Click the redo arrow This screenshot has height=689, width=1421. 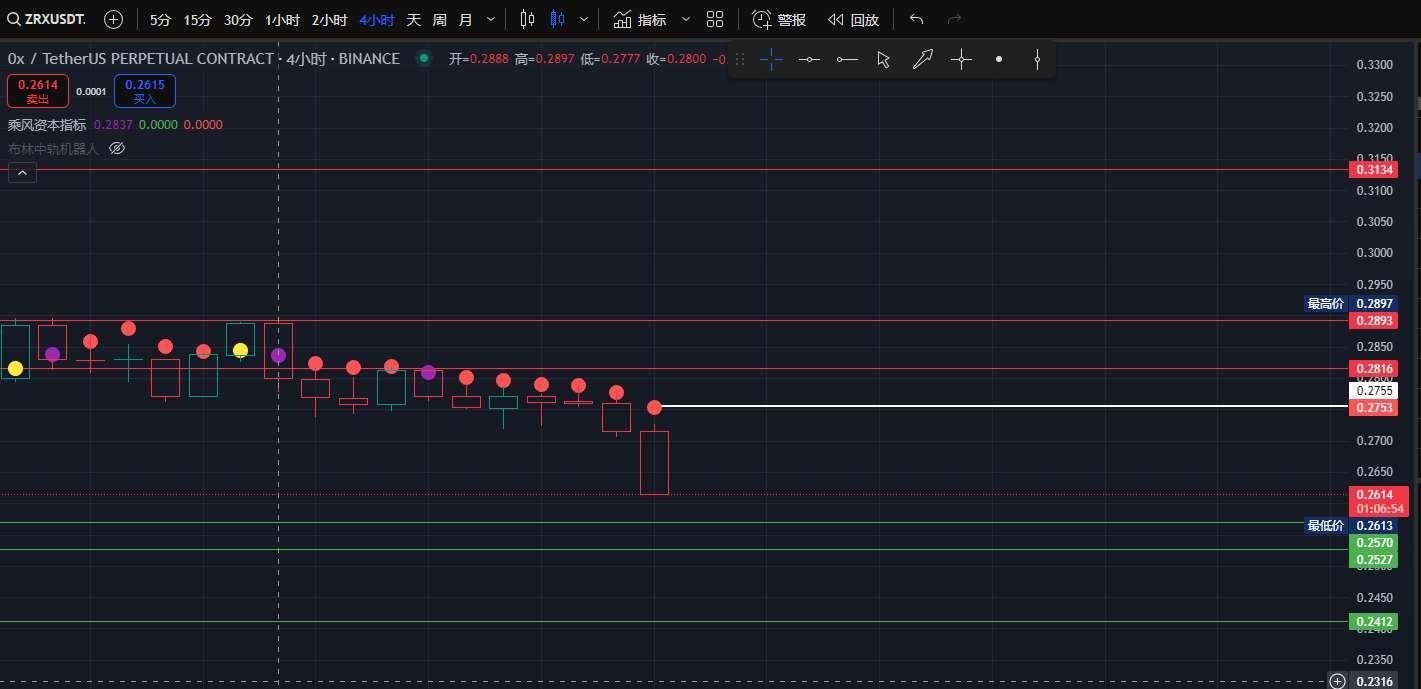[x=954, y=20]
